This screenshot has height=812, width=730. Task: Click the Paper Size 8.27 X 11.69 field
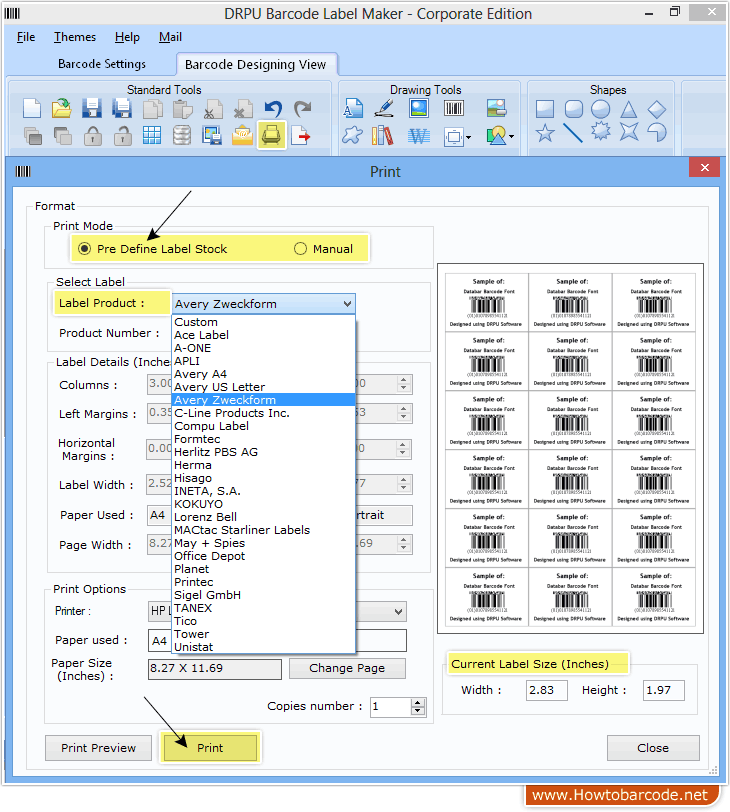point(215,669)
